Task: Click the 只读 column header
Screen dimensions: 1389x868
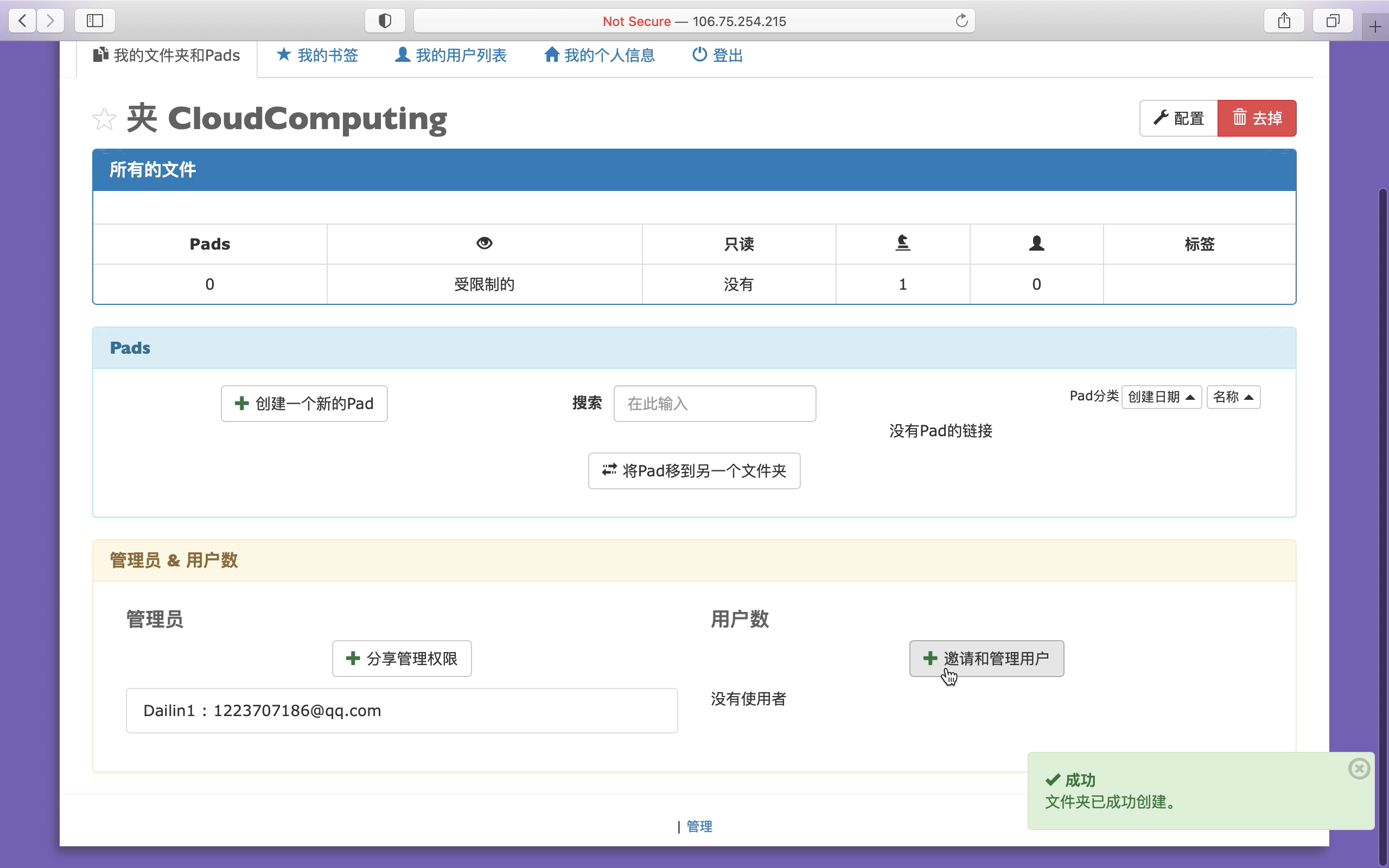Action: [738, 244]
